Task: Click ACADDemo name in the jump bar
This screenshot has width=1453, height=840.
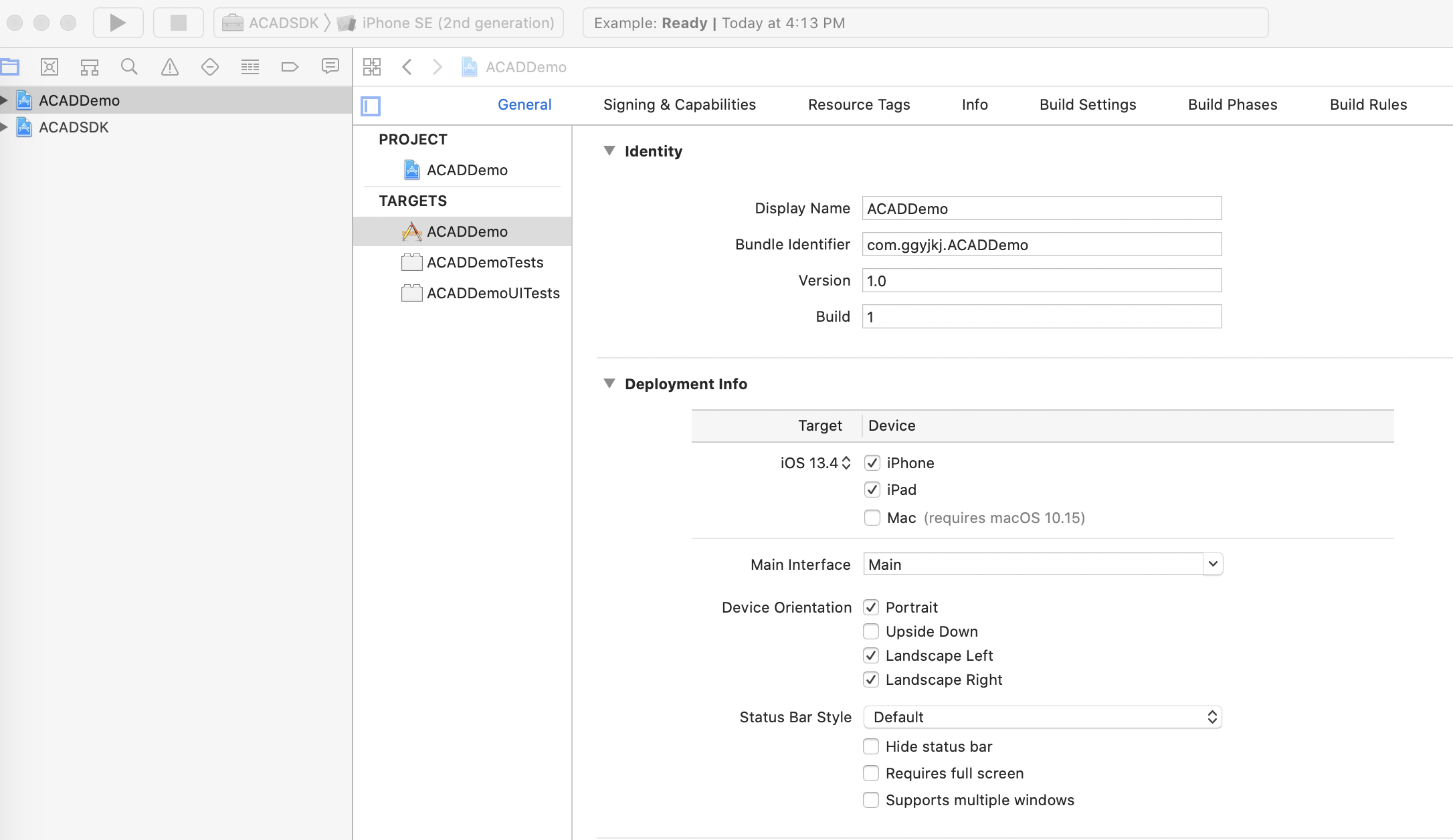Action: 526,67
